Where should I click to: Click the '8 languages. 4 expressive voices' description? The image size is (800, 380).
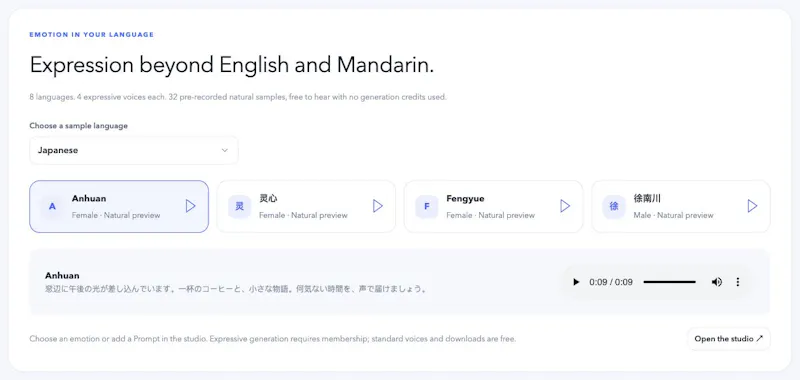pyautogui.click(x=238, y=97)
